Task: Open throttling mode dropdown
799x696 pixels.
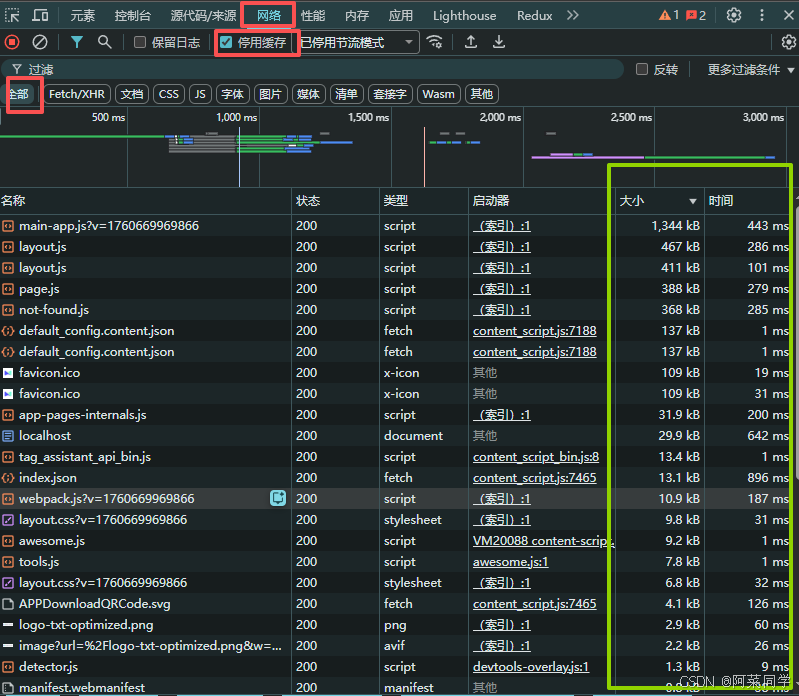Action: [358, 42]
